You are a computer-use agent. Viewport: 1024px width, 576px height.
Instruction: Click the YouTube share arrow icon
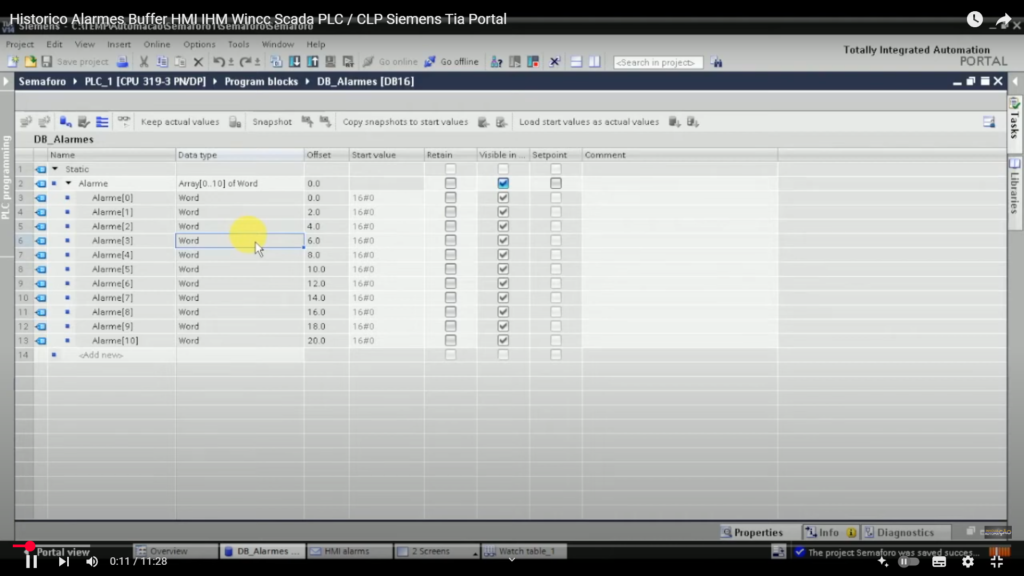(x=1003, y=20)
